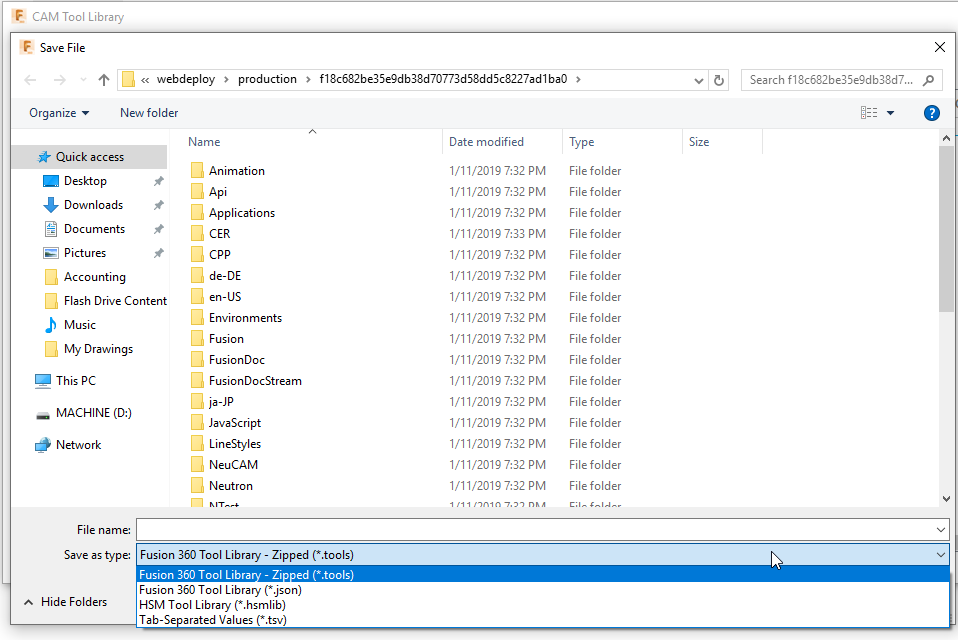Select the de-DE folder icon
The image size is (958, 640).
(197, 276)
